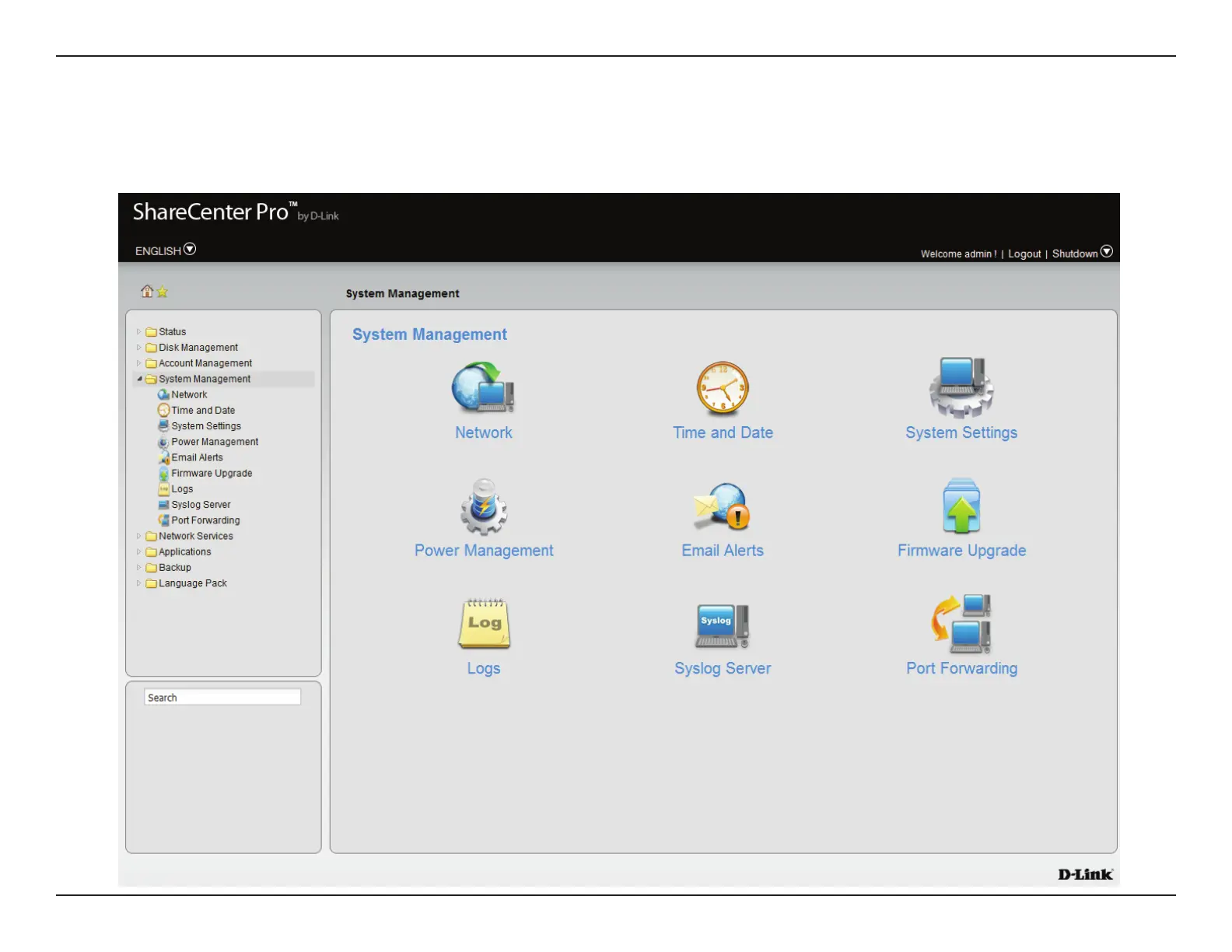Click the favorites star icon
This screenshot has height=952, width=1232.
pos(163,292)
